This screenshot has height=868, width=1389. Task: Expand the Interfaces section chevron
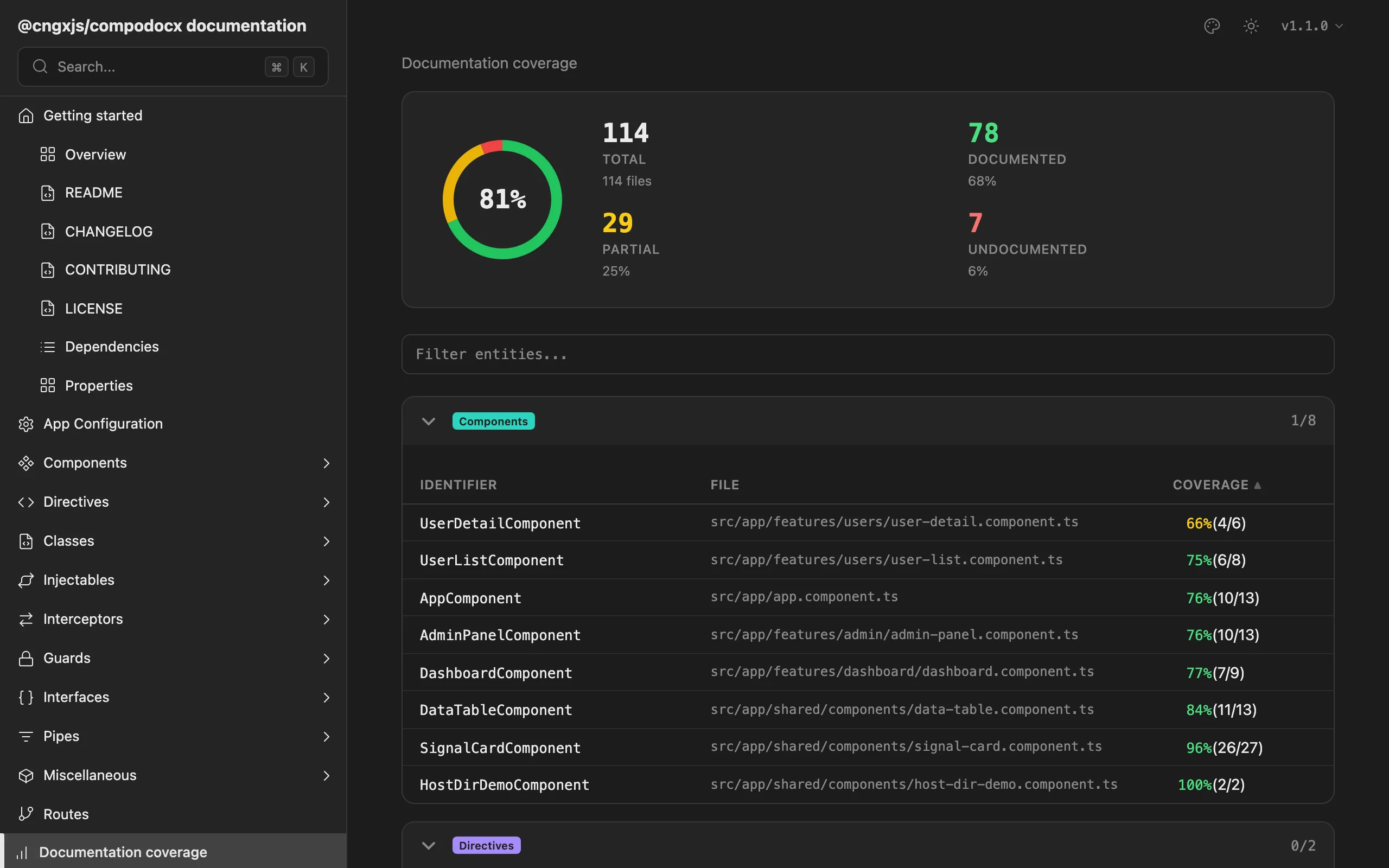pos(326,697)
